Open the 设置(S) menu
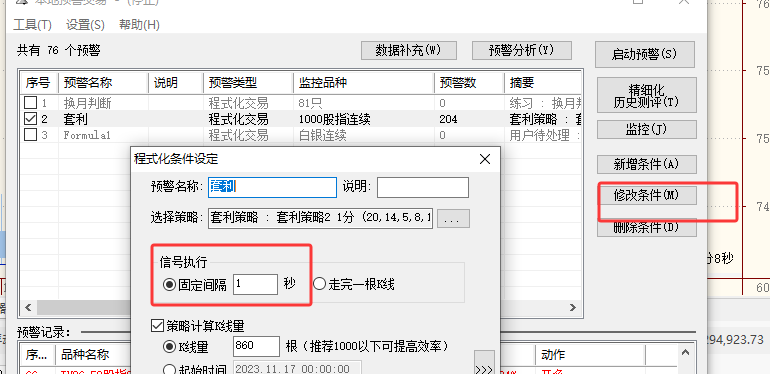770x374 pixels. coord(85,25)
